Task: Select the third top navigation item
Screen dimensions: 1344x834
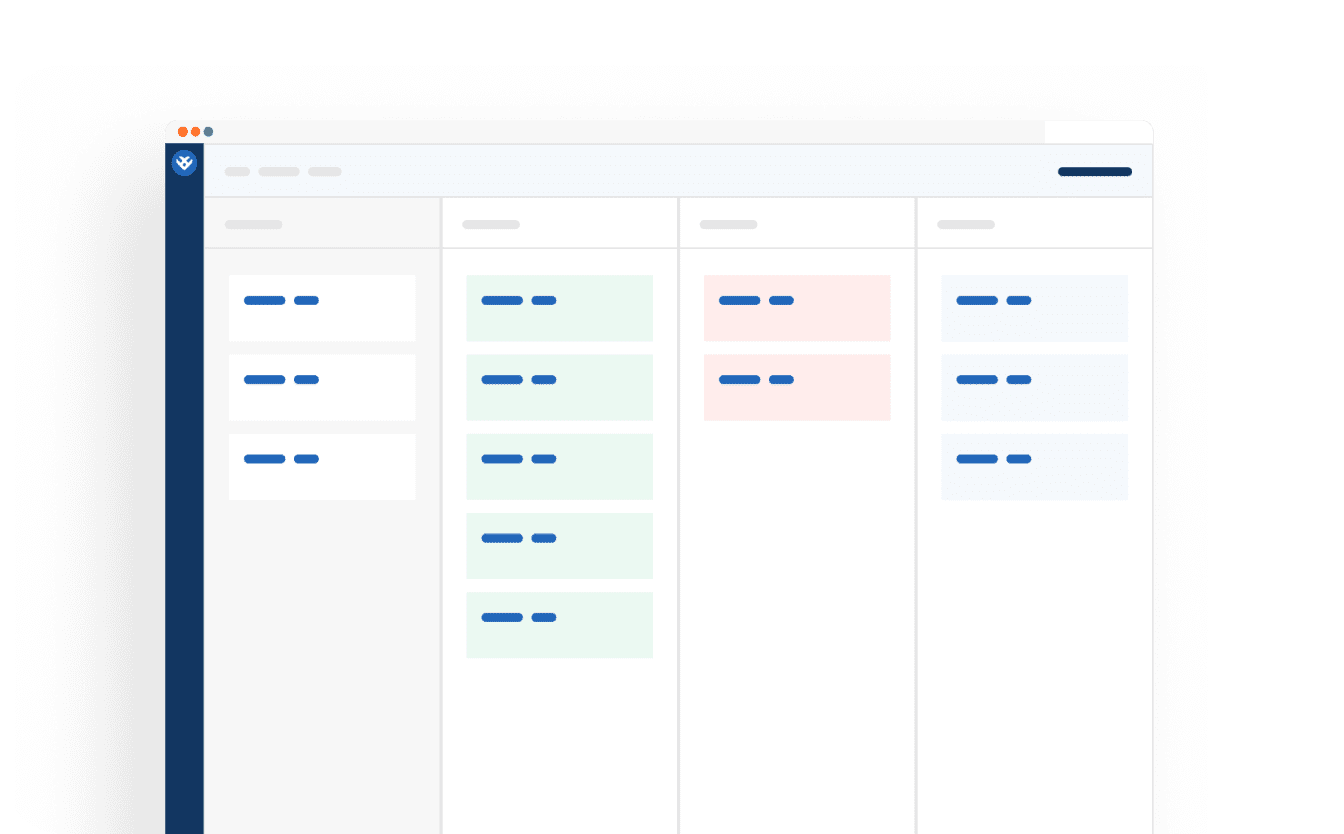Action: [325, 172]
